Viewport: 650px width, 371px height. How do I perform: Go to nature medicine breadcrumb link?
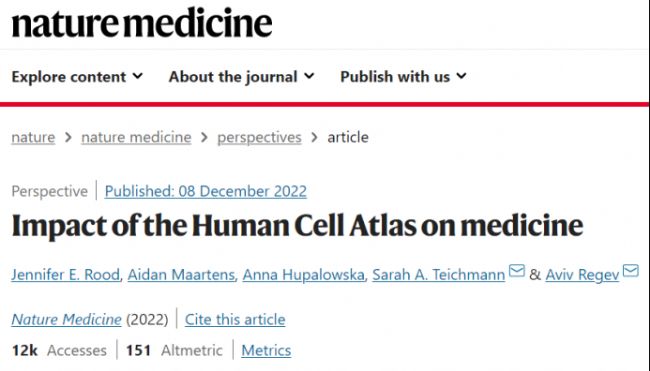[136, 137]
